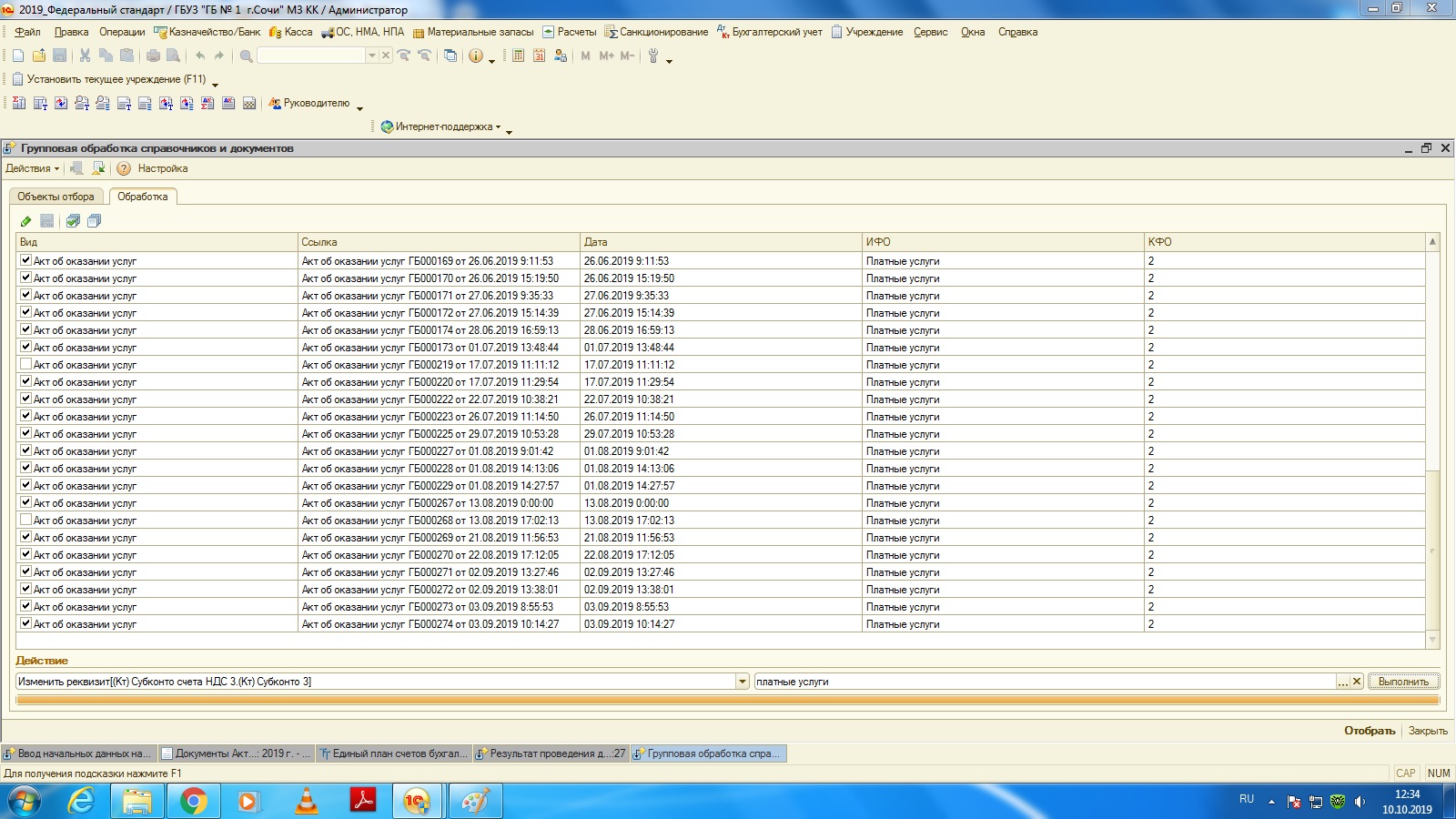
Task: Click the M memory icon
Action: coord(585,56)
